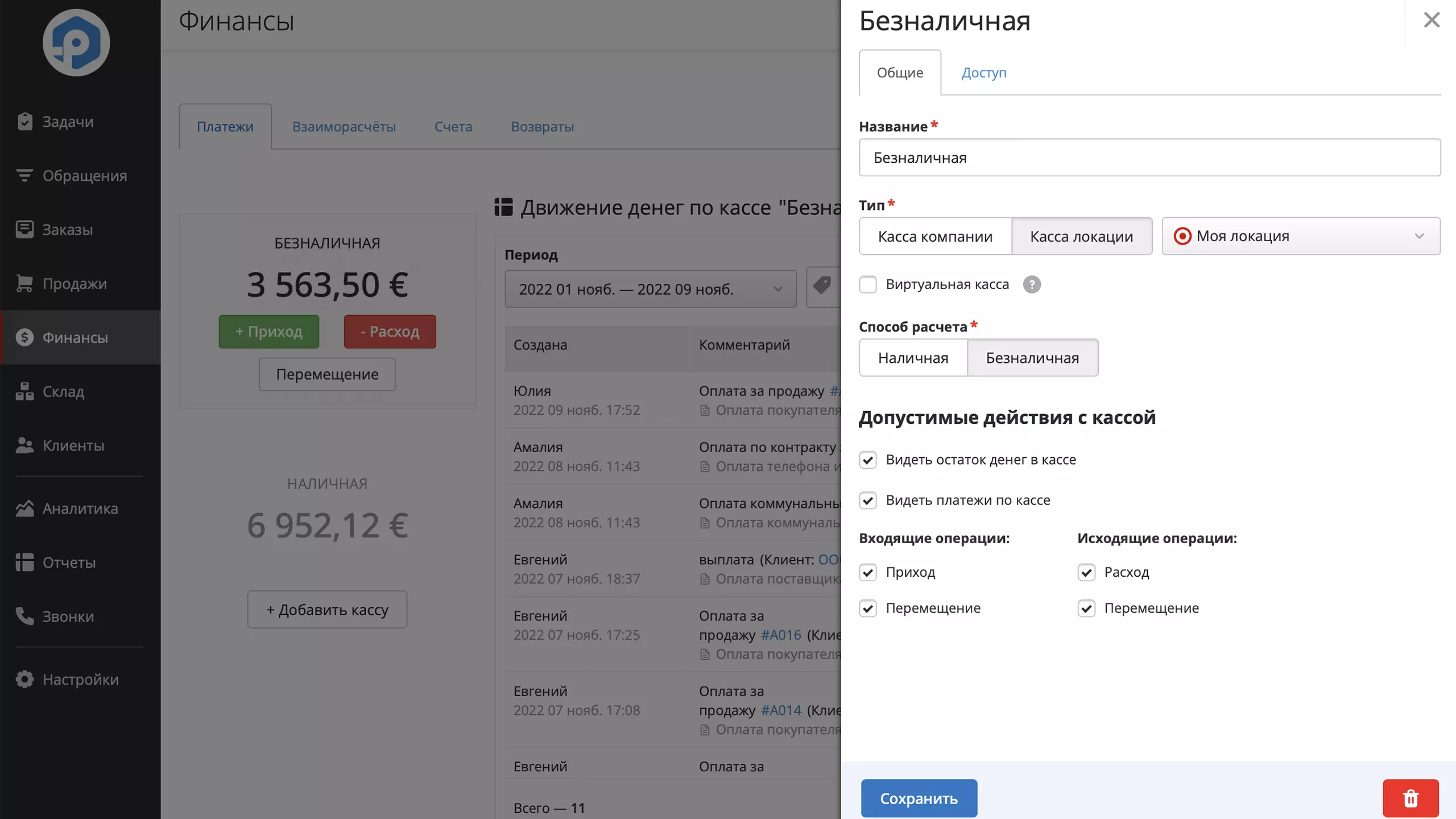Open Задачи clipboard icon in sidebar
This screenshot has width=1456, height=819.
(x=24, y=121)
